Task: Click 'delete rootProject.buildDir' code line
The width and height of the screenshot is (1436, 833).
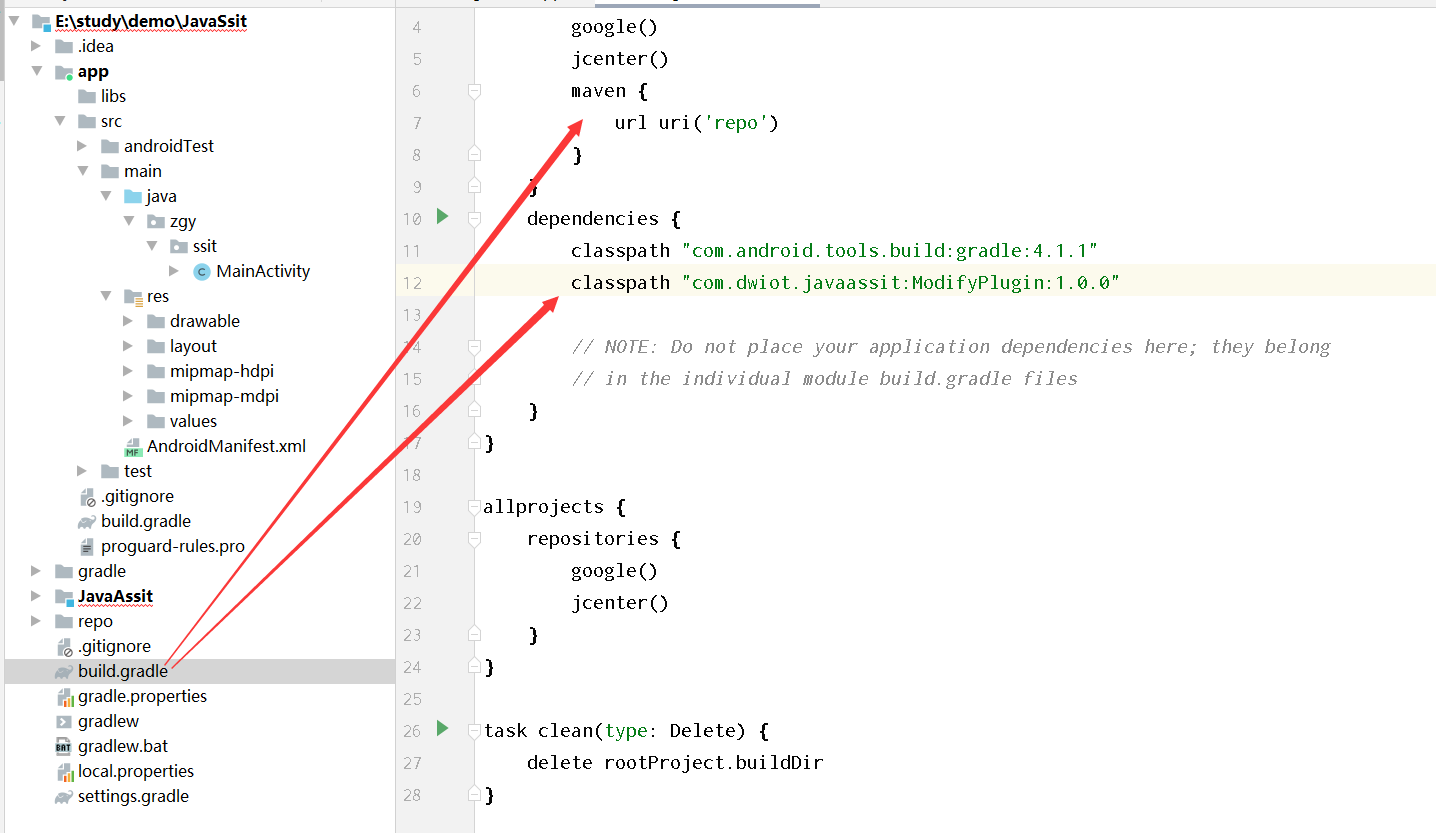Action: click(x=675, y=763)
